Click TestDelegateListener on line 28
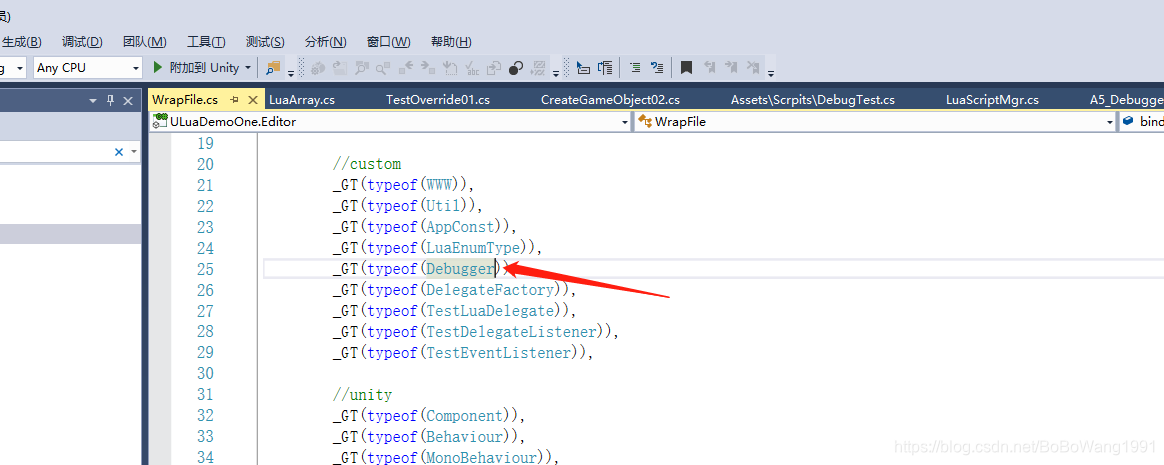This screenshot has height=465, width=1164. click(x=512, y=331)
